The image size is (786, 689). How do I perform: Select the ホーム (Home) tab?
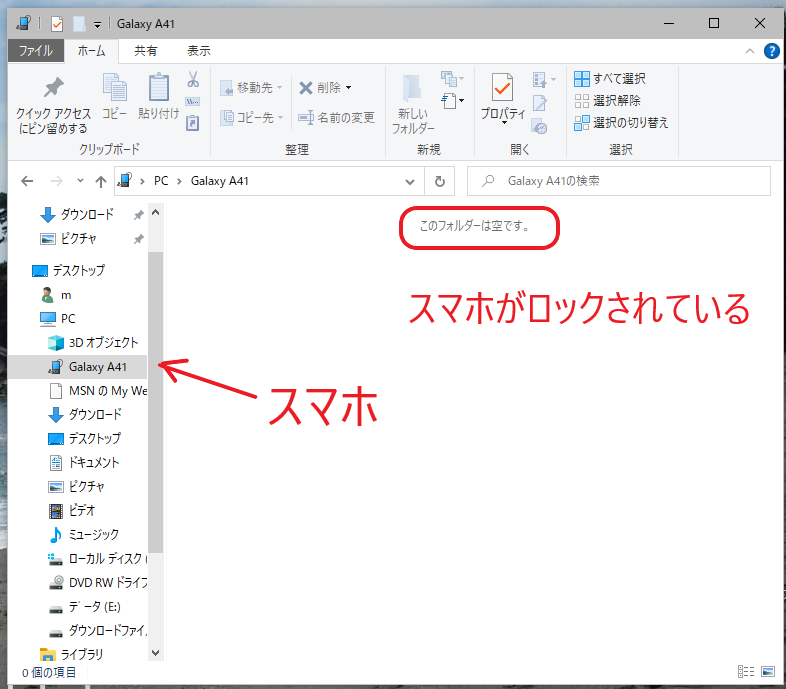coord(92,51)
